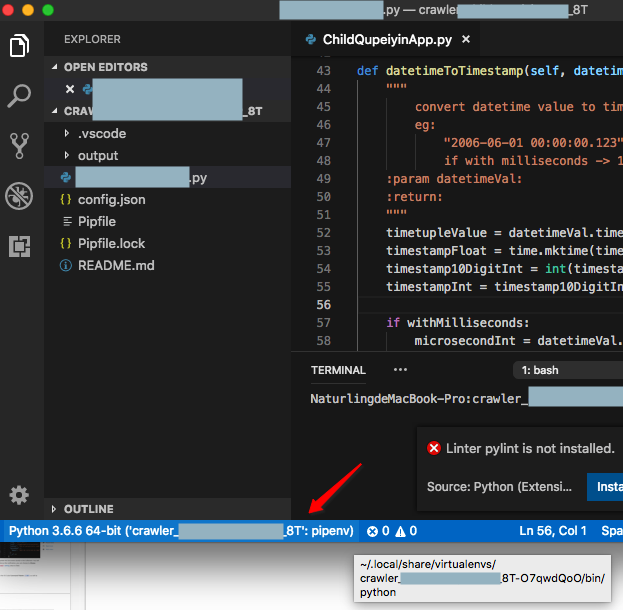Click the Python icon on the editor tab
623x610 pixels.
311,39
